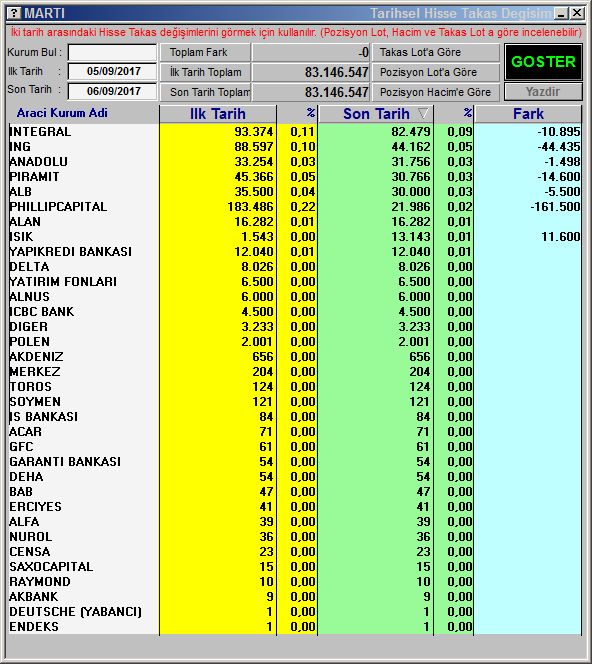Sort by Fark column header
The image size is (592, 664).
pyautogui.click(x=528, y=113)
